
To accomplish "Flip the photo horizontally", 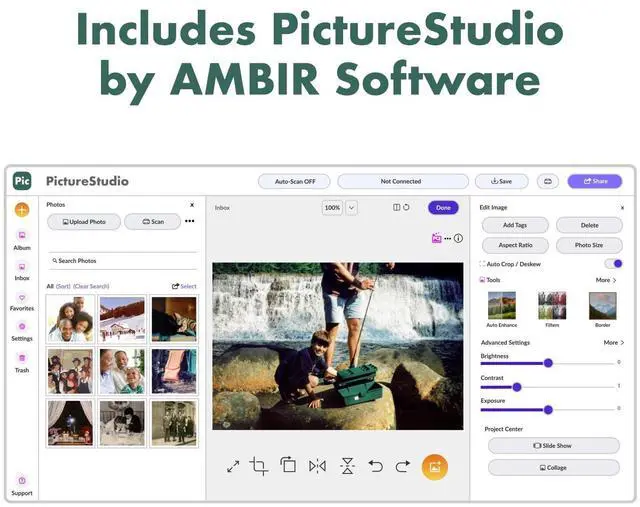I will click(317, 466).
